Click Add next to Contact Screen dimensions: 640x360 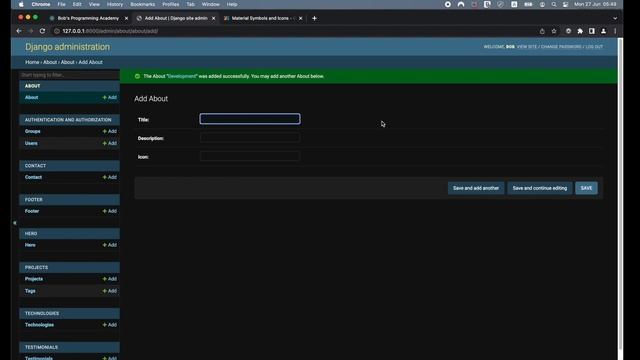(110, 178)
